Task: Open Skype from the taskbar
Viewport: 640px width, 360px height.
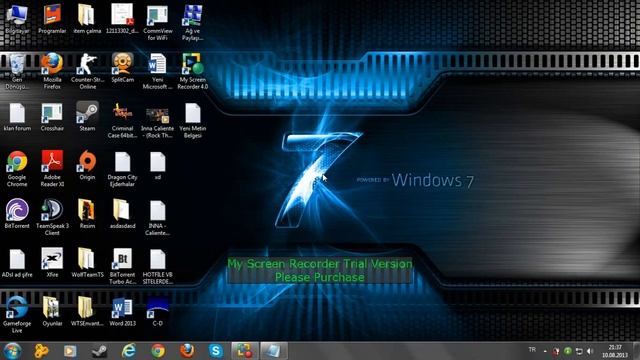Action: click(x=216, y=351)
